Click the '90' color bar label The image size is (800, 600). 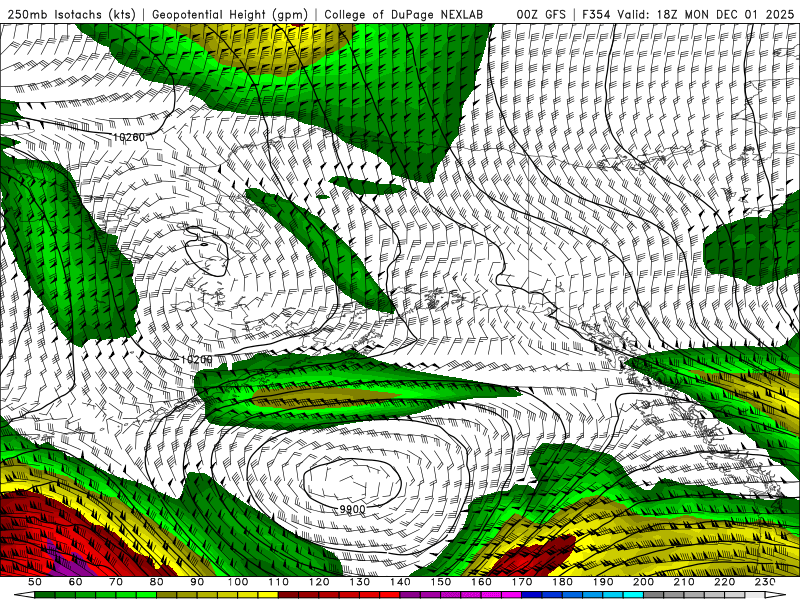[197, 582]
